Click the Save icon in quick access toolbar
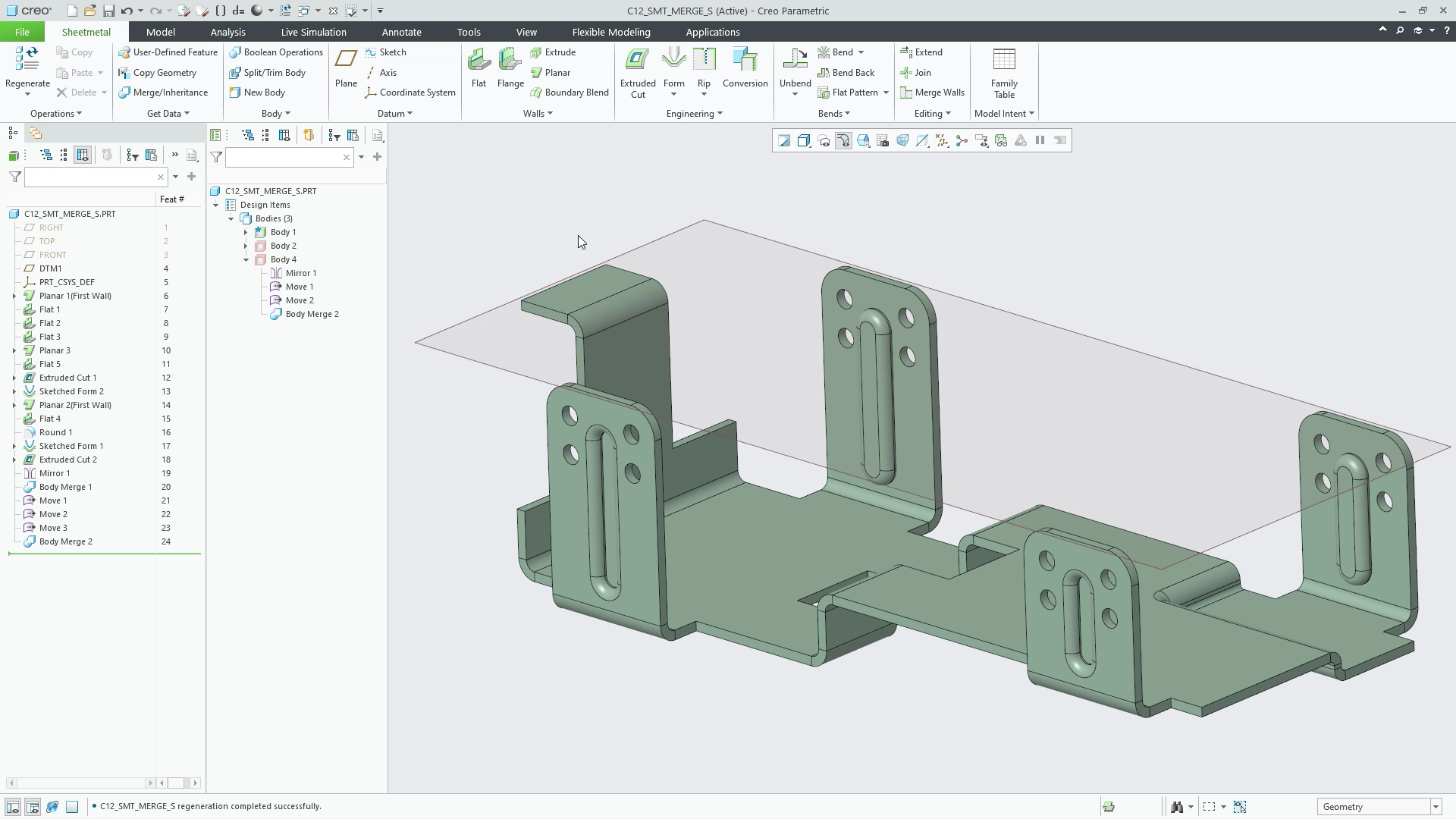 (x=108, y=11)
